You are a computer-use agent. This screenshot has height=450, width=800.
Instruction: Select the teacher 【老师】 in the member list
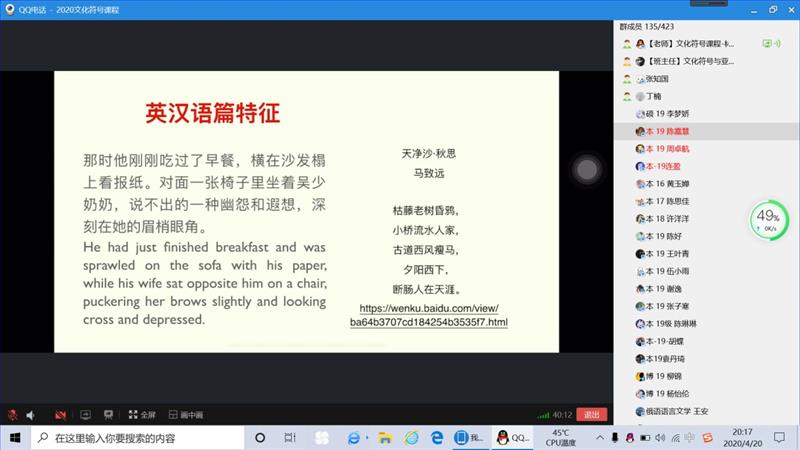(x=690, y=44)
